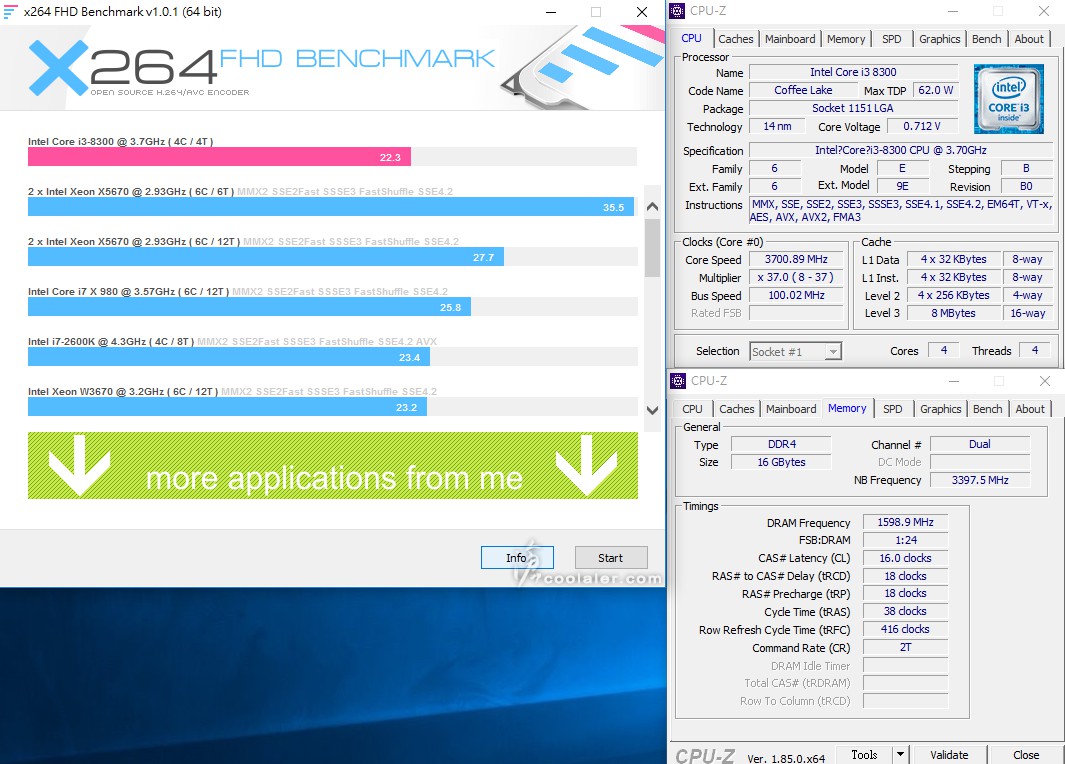Image resolution: width=1065 pixels, height=764 pixels.
Task: Click the 'Socket 1151 LGA' package value
Action: click(x=853, y=108)
